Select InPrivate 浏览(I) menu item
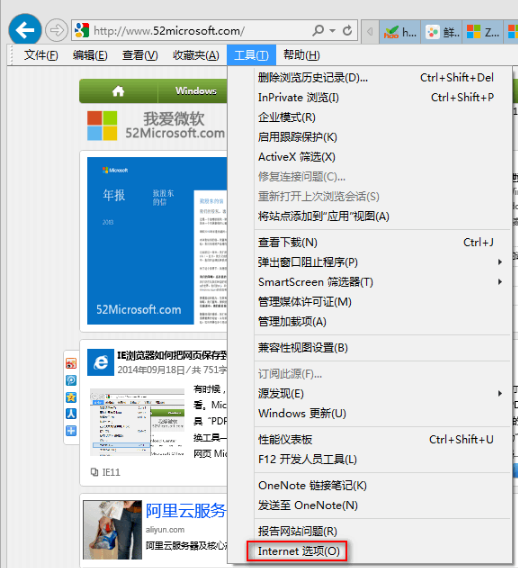Screen dimensions: 518x568 pos(369,97)
